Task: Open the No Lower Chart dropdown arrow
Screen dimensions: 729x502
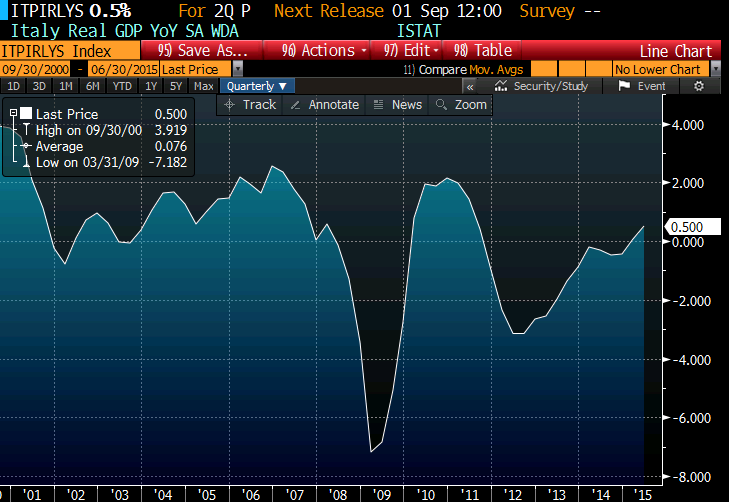Action: [x=716, y=69]
